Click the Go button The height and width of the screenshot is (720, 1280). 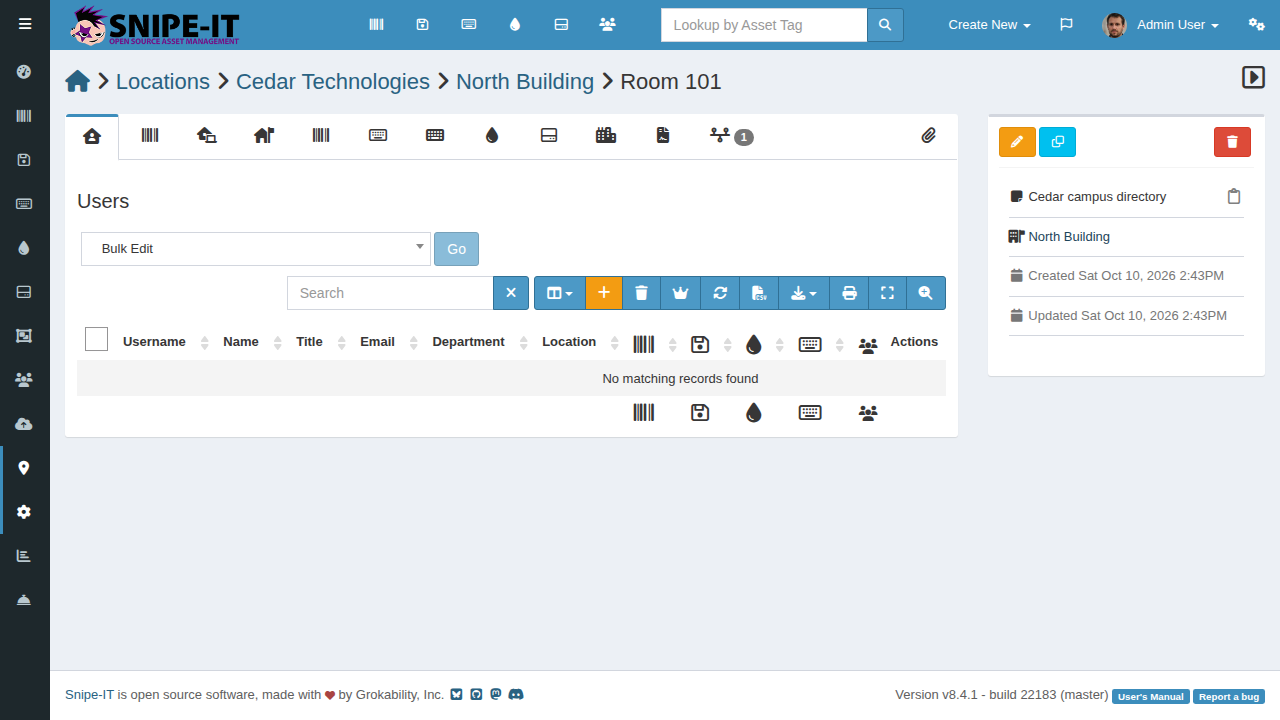point(456,249)
